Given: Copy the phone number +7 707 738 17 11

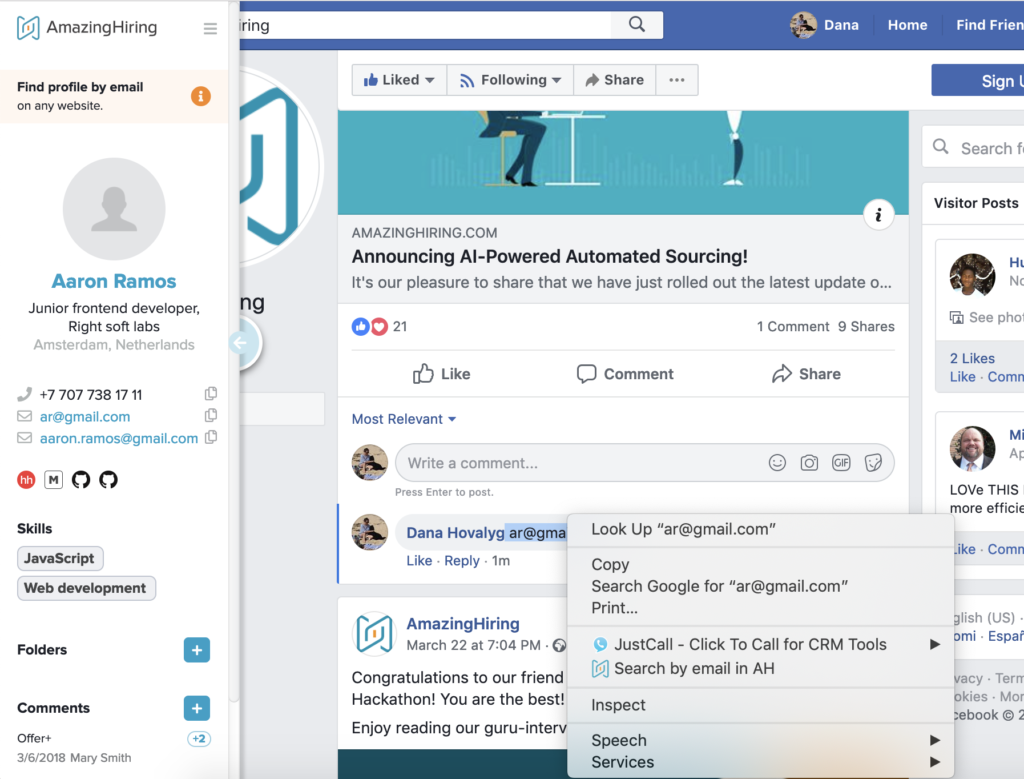Looking at the screenshot, I should click(210, 393).
